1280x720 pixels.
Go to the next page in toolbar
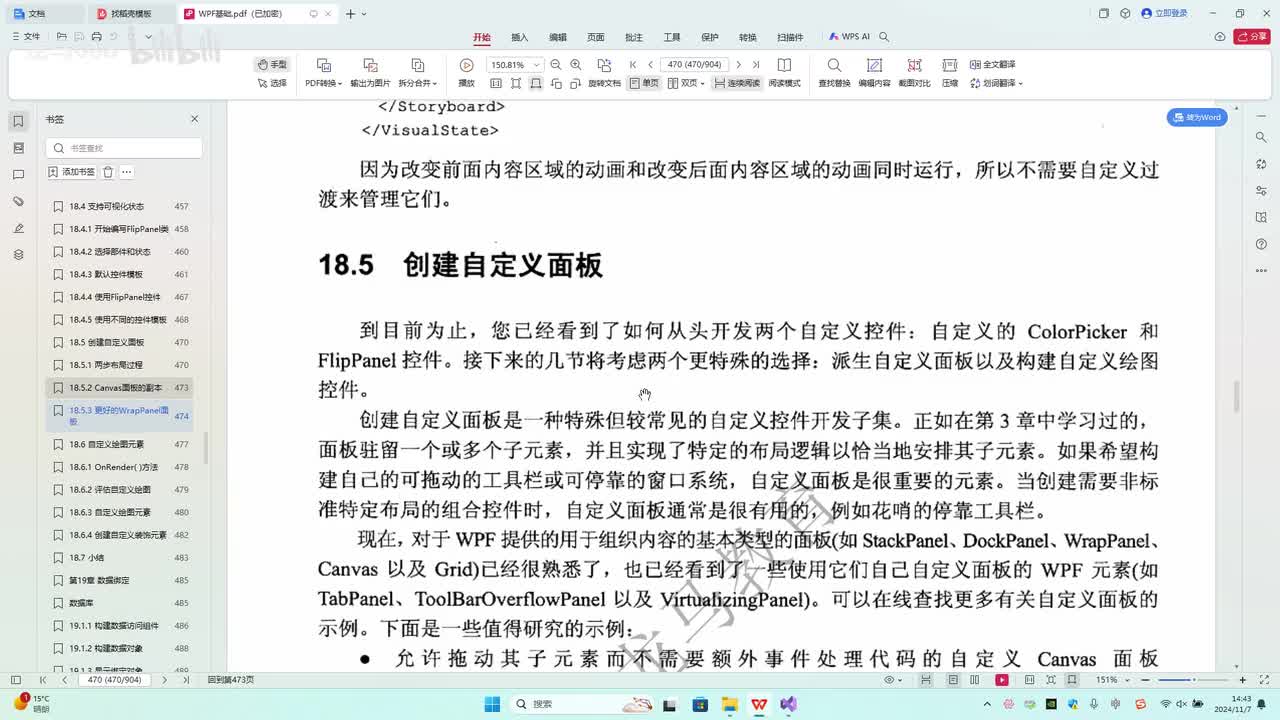pos(739,64)
